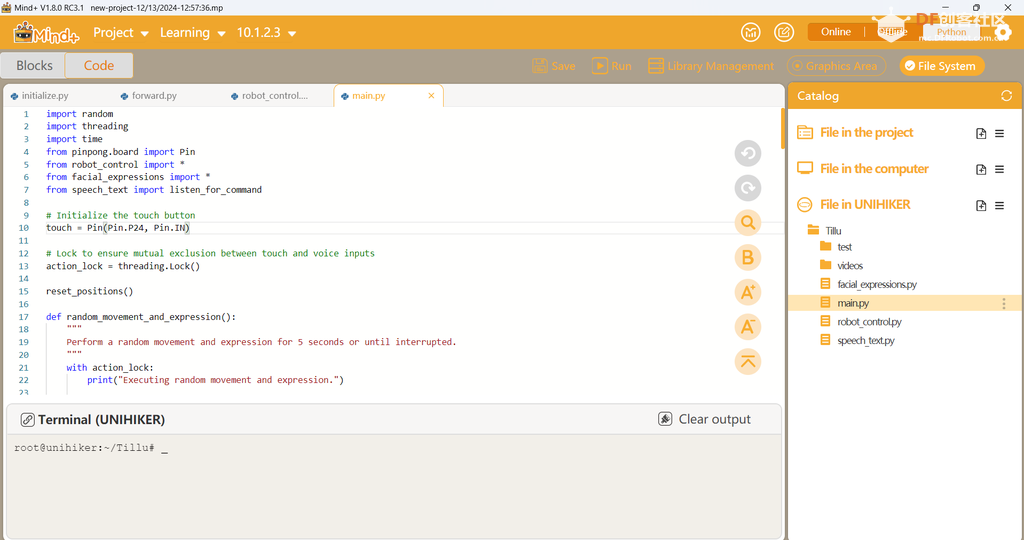Open the initialize.py tab

(44, 96)
